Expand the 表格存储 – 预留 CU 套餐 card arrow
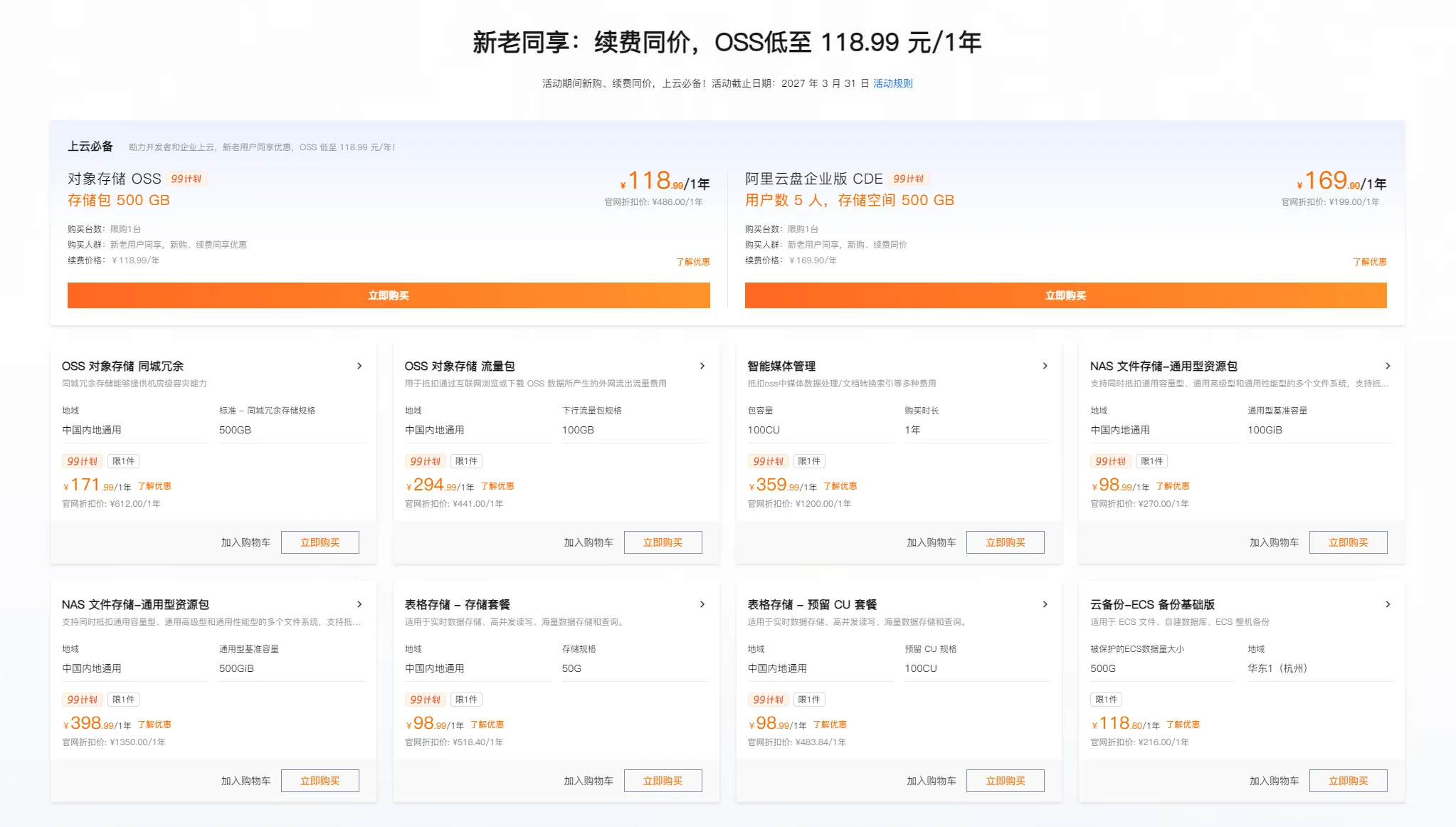Image resolution: width=1456 pixels, height=827 pixels. [1045, 604]
